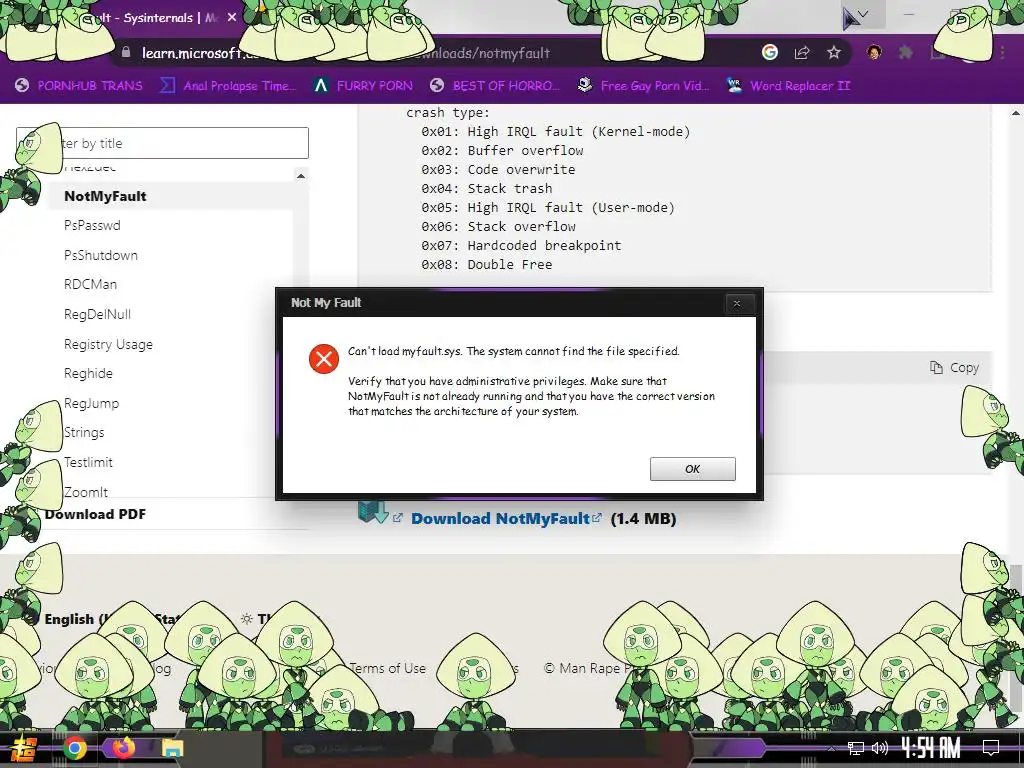Click the '0x05: High IRQL fault (User-mode)' line
The width and height of the screenshot is (1024, 768).
548,207
